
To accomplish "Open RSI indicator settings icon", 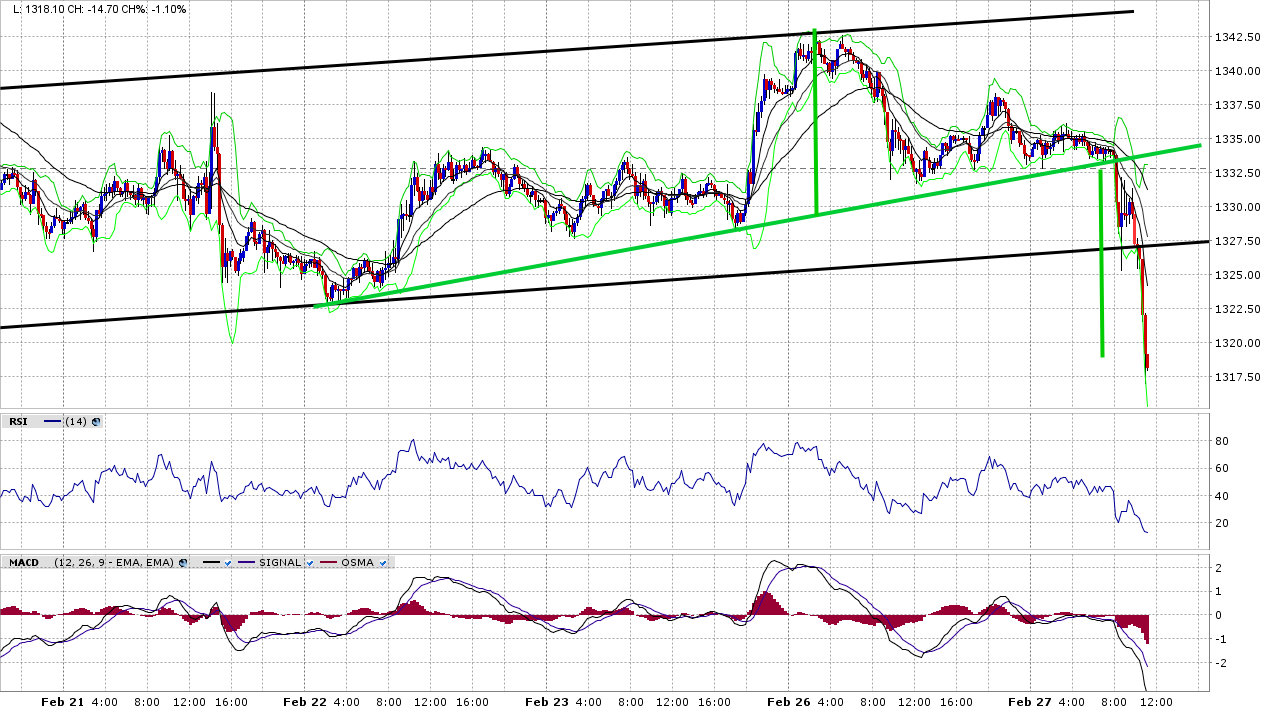I will (x=96, y=422).
